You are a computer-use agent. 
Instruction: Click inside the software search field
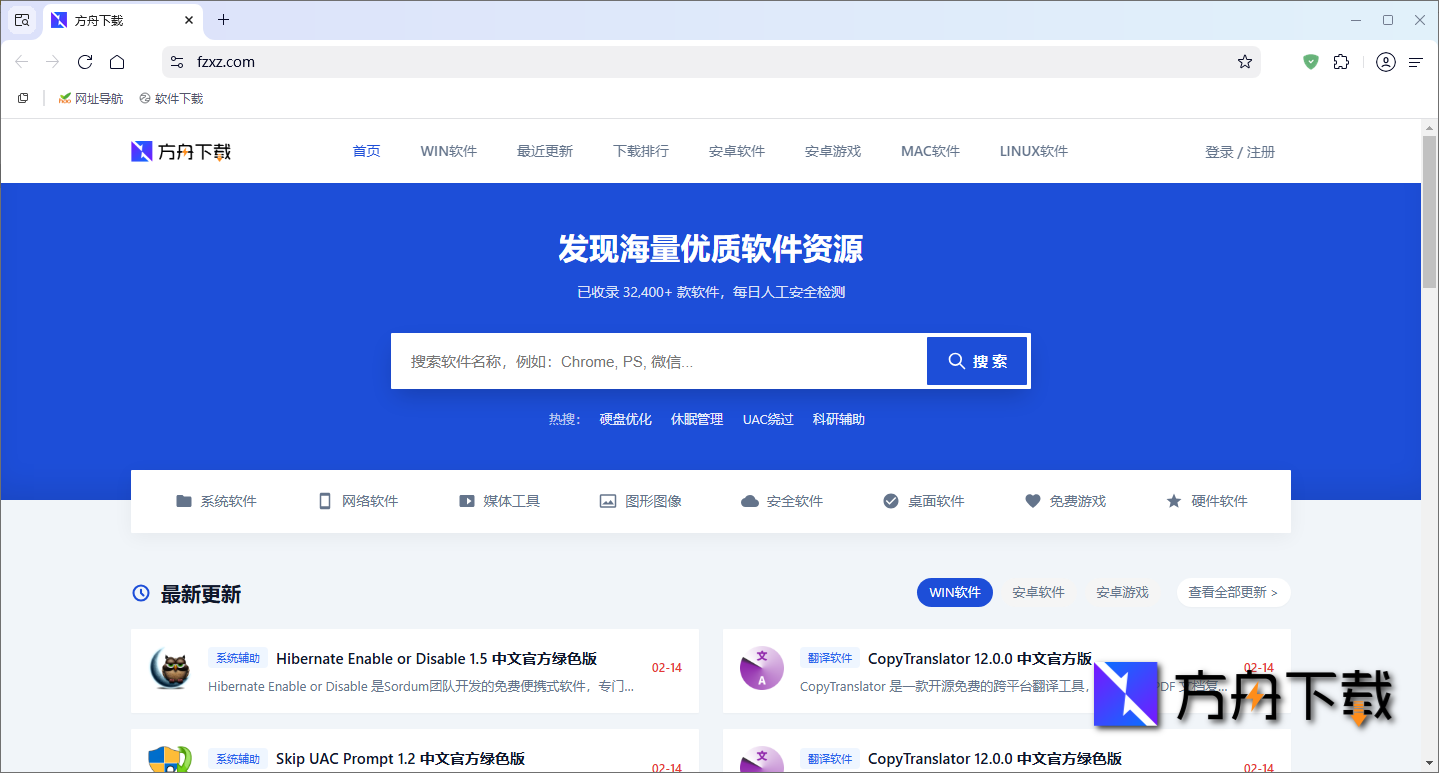[x=650, y=360]
